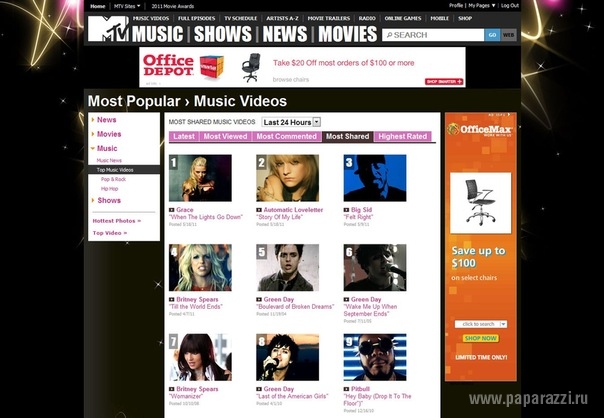
Task: Select the Most Shared tab
Action: (347, 136)
